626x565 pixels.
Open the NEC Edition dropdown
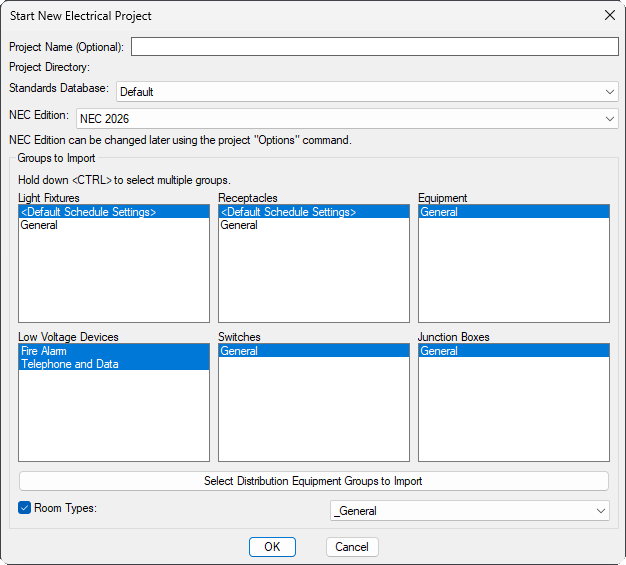point(347,119)
